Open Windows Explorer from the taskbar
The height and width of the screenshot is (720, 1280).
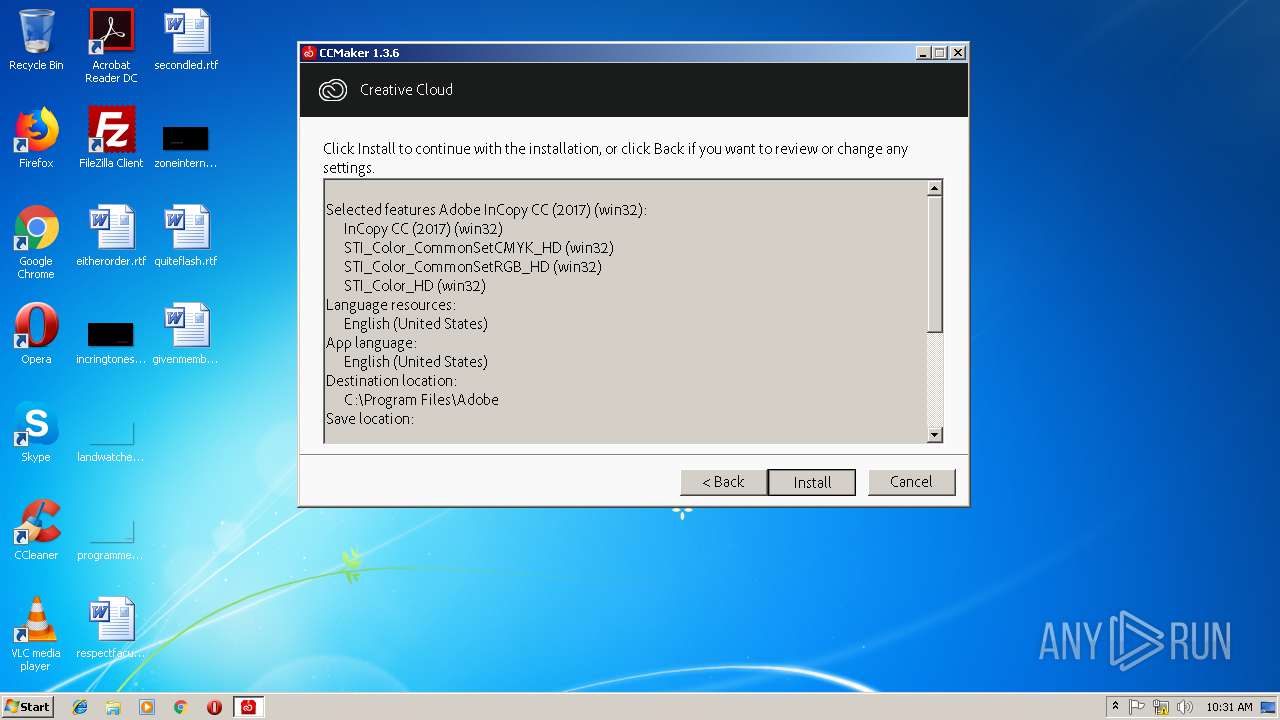click(x=113, y=707)
